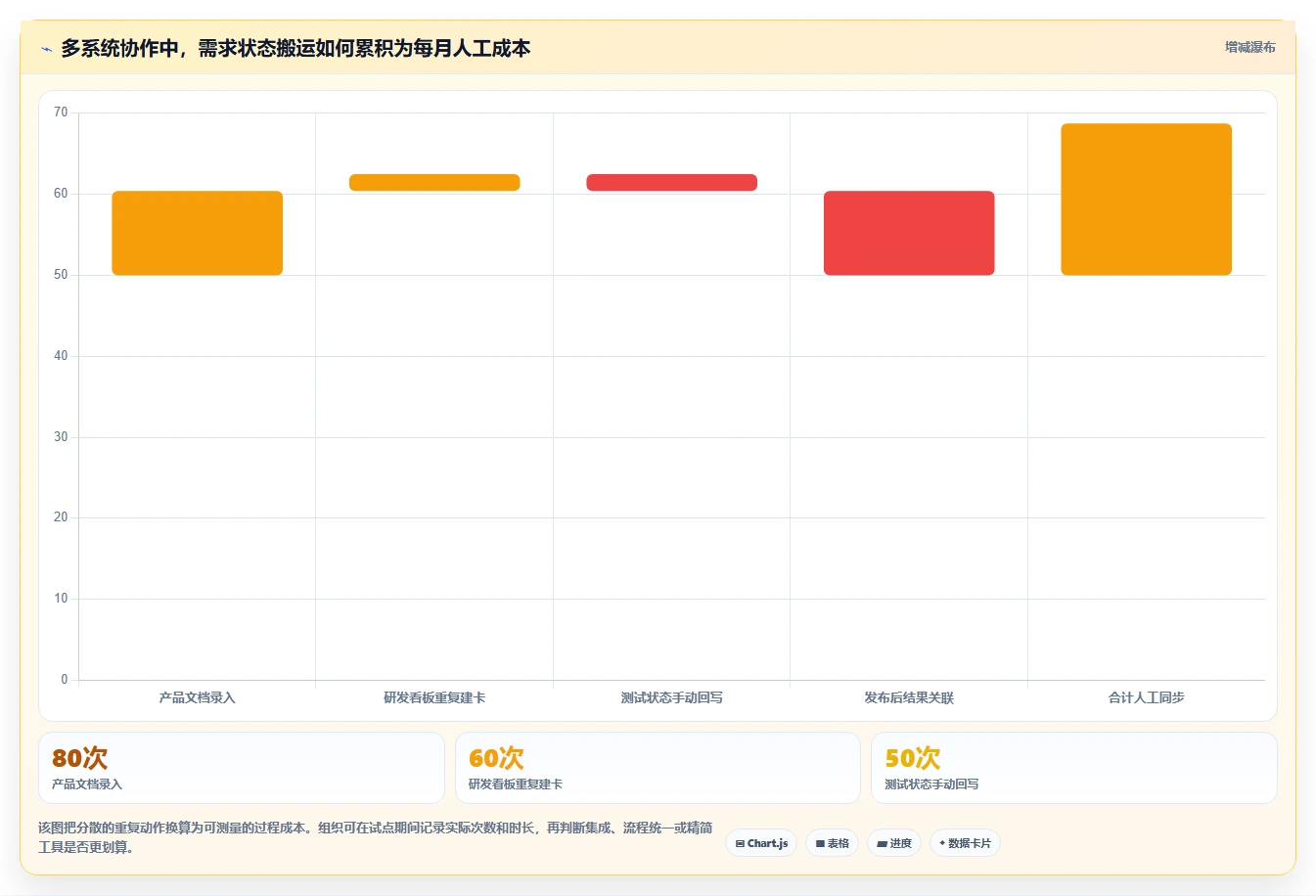The height and width of the screenshot is (896, 1316).
Task: Click the x-axis label 发布后结果关联
Action: [x=909, y=697]
